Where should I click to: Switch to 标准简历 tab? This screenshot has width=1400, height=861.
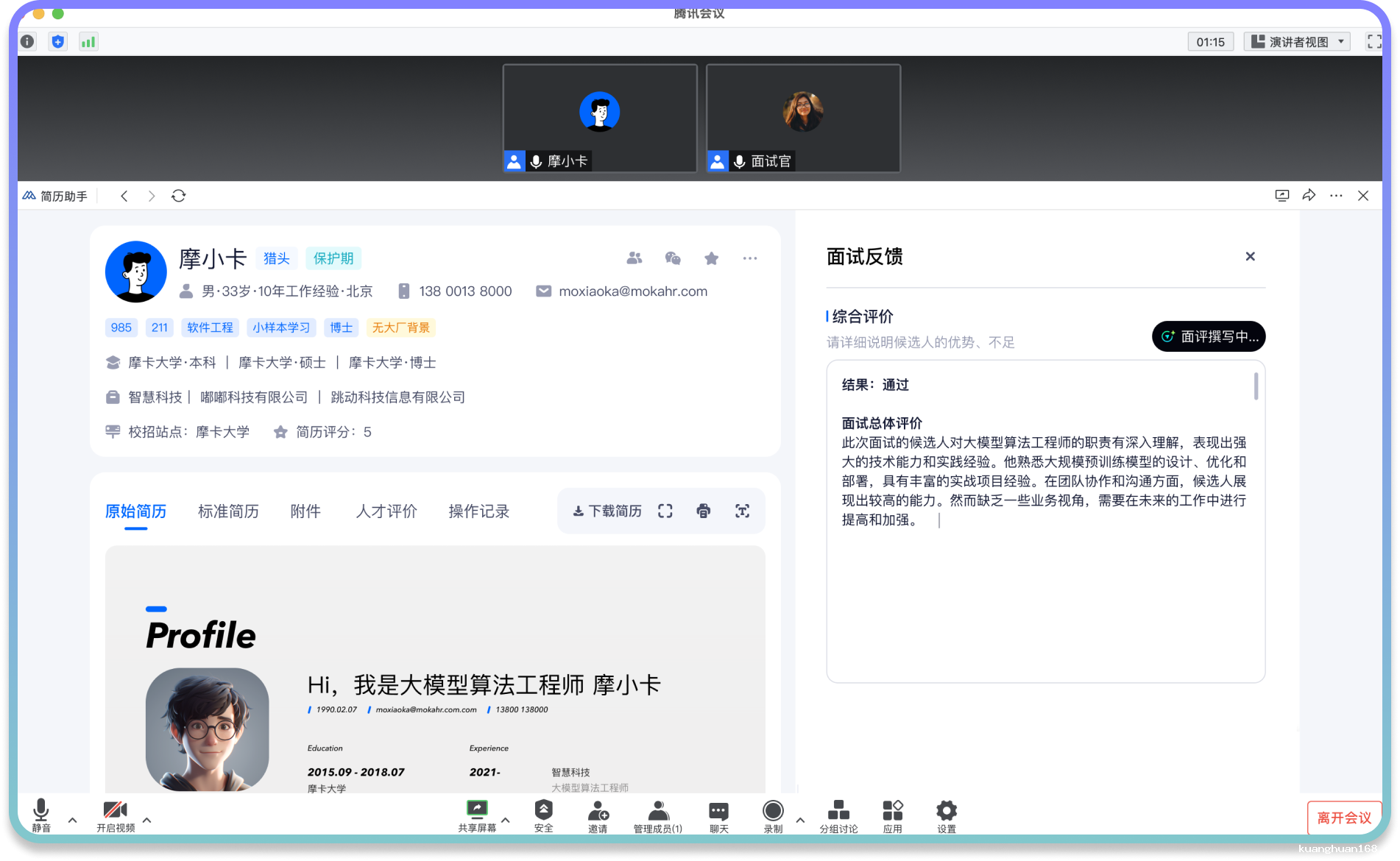tap(228, 511)
